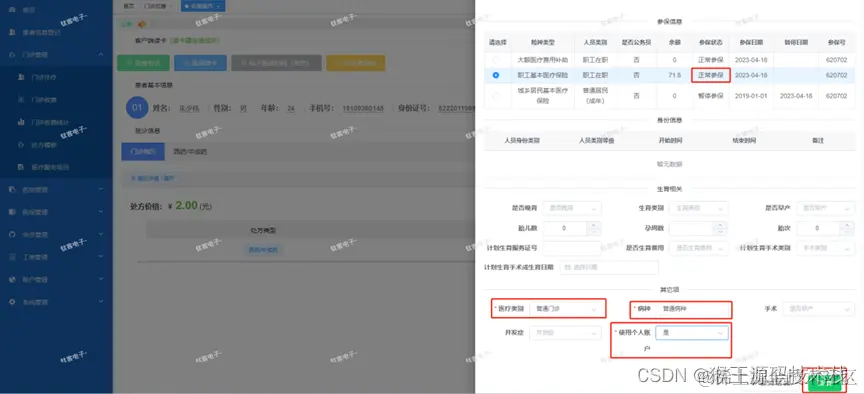The image size is (864, 394).
Task: Switch to the 首页 top tab
Action: coord(129,6)
